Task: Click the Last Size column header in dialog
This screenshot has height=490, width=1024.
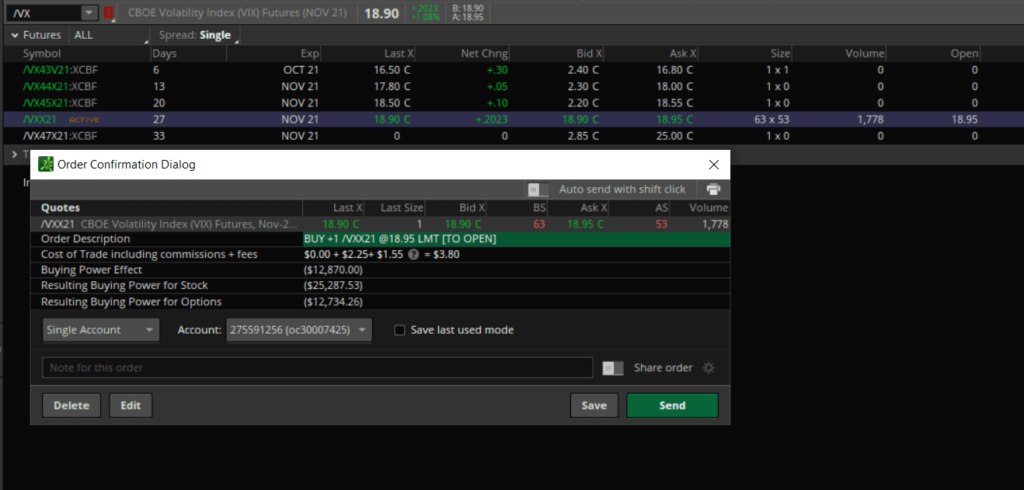Action: 402,208
